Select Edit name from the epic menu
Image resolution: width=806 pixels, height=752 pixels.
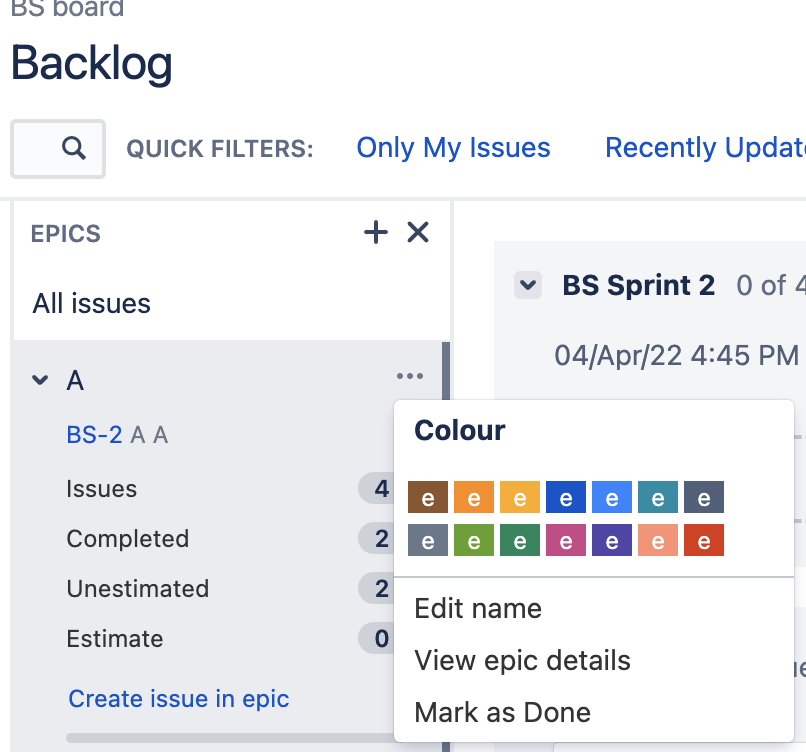point(477,608)
